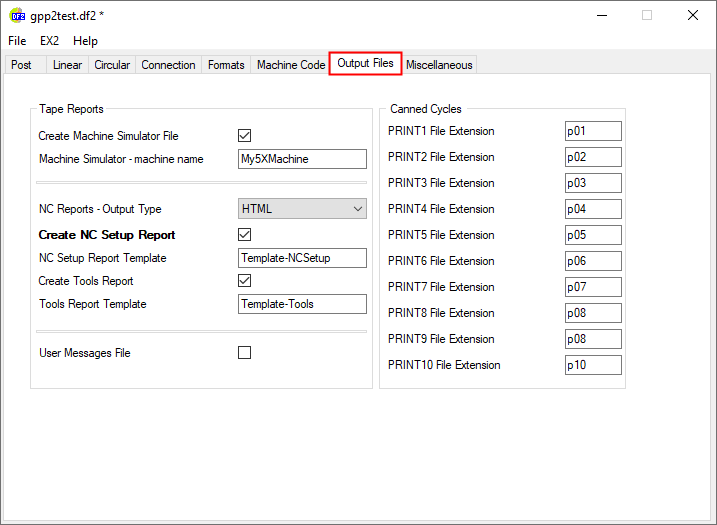Close the gpp2test.df2 window

point(692,15)
